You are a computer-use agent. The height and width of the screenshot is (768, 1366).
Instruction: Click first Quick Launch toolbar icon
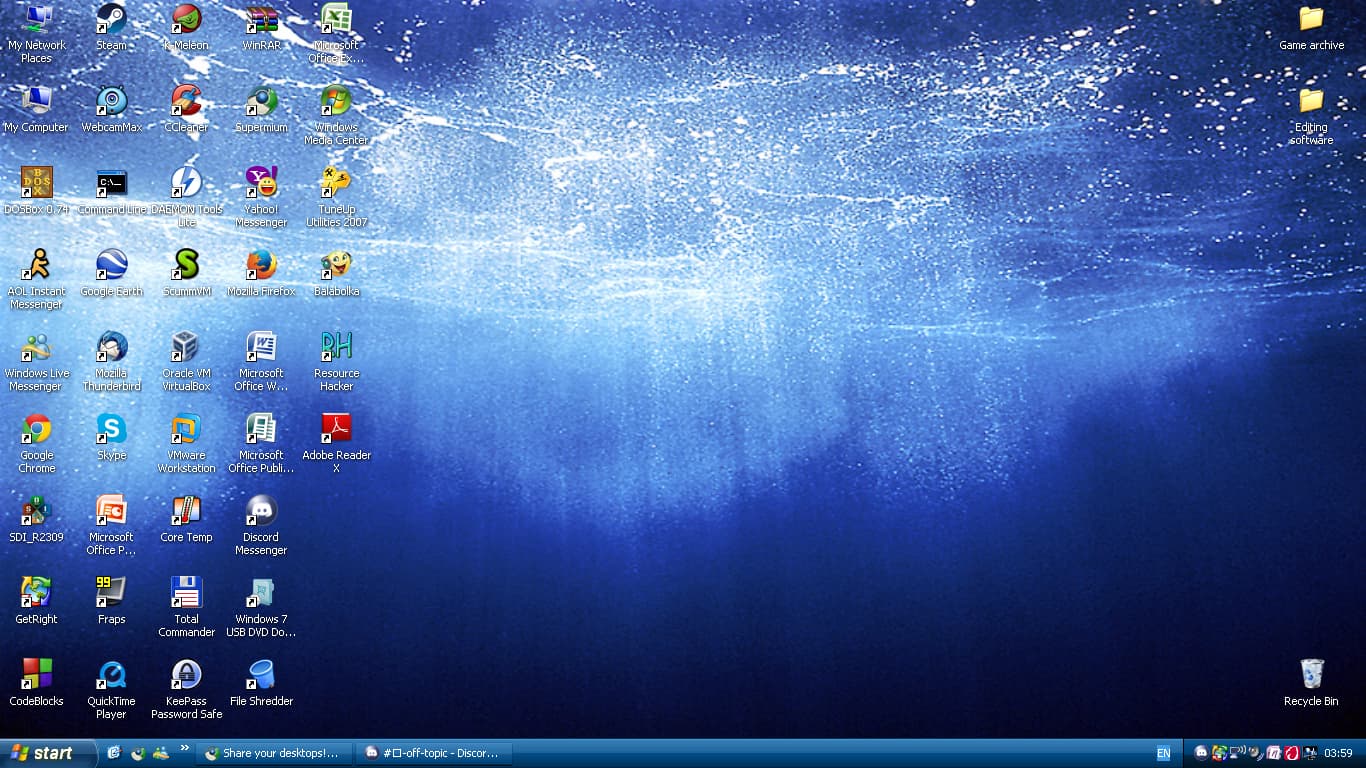point(114,753)
